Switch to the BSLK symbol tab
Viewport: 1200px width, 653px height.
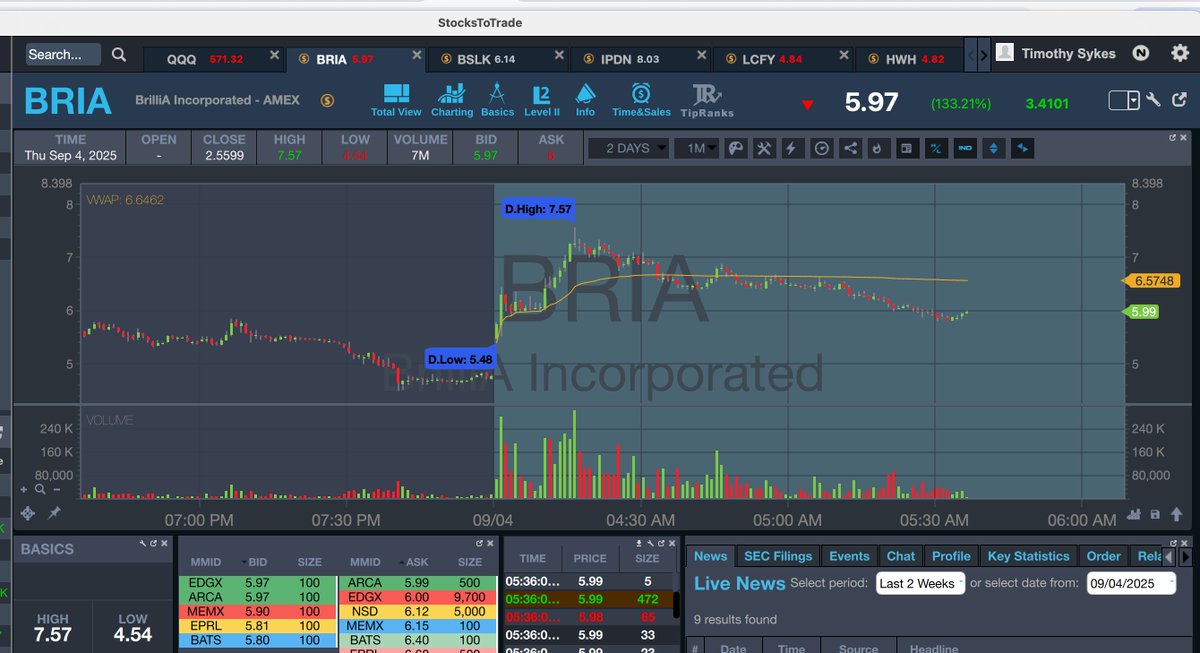coord(498,59)
